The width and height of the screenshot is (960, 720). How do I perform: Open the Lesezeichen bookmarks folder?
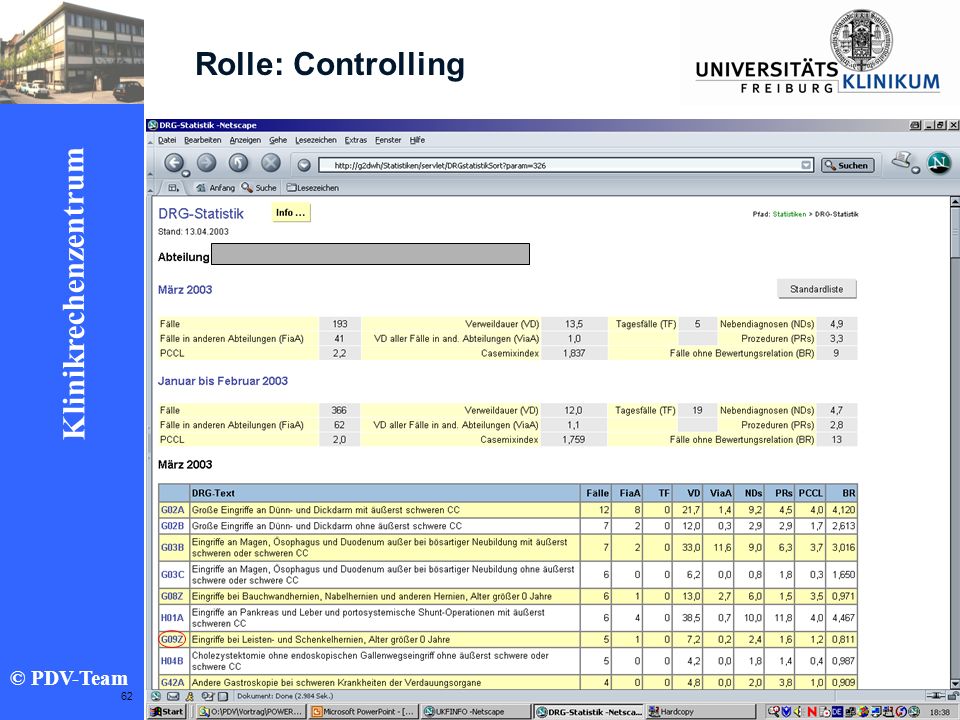(x=312, y=188)
